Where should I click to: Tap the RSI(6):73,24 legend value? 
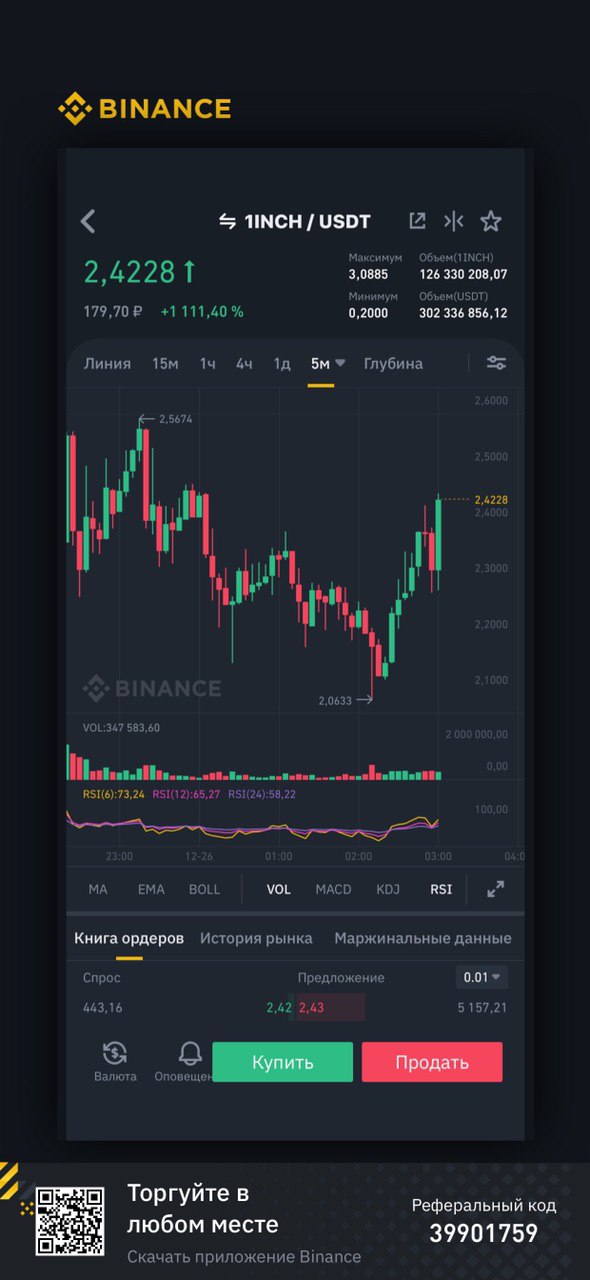coord(113,794)
